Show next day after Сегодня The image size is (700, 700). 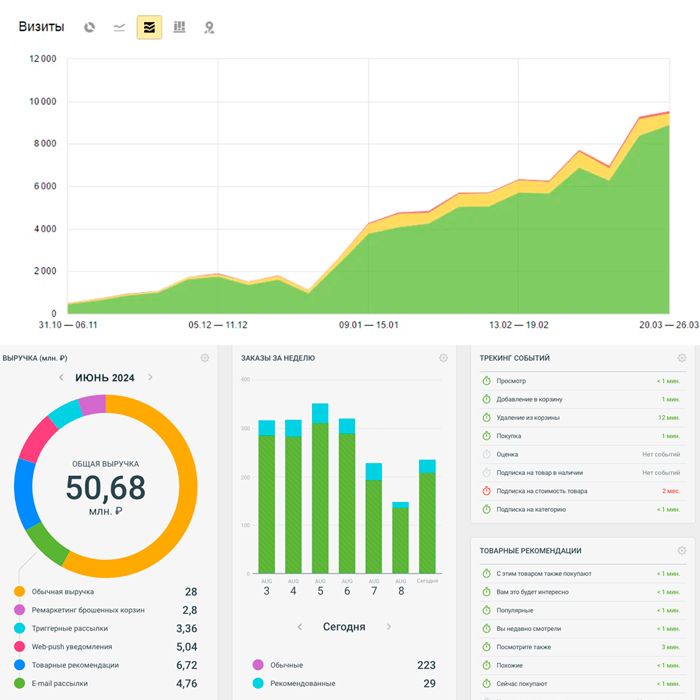coord(389,627)
